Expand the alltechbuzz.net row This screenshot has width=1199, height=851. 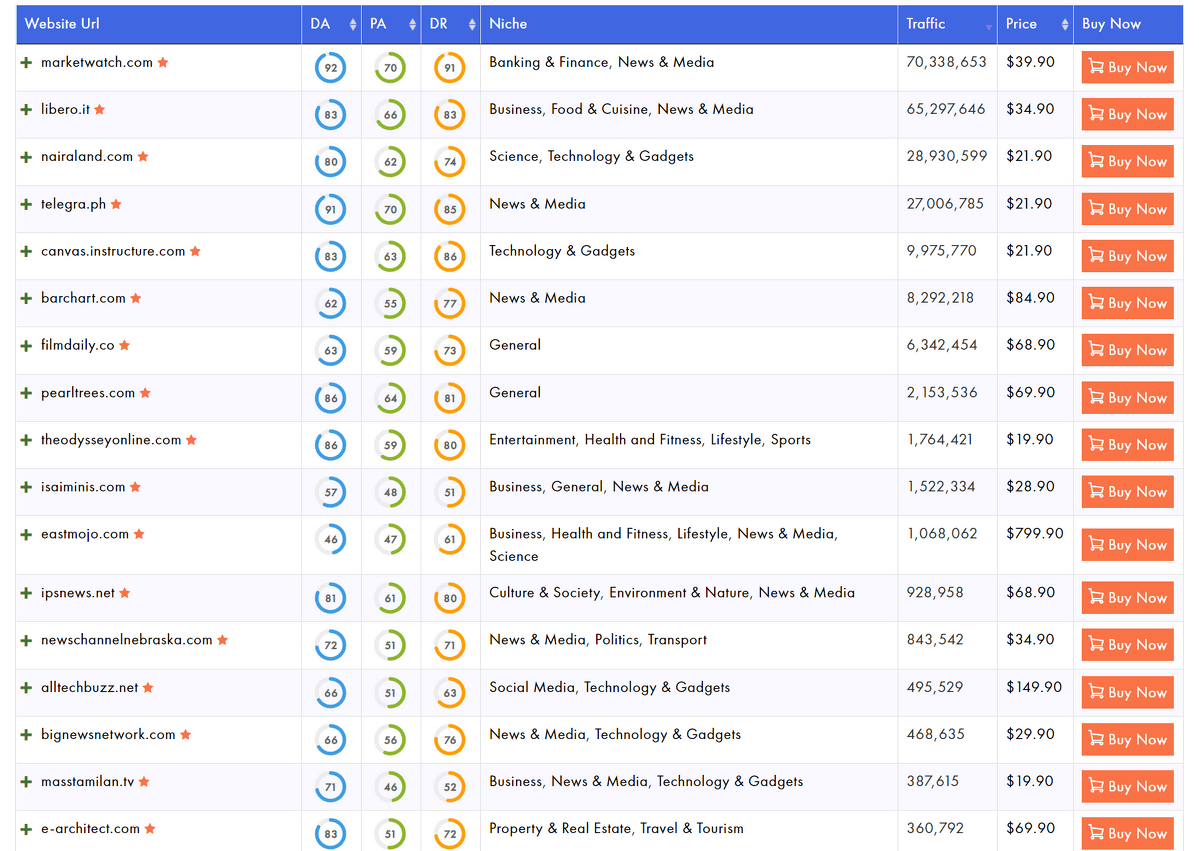[26, 687]
